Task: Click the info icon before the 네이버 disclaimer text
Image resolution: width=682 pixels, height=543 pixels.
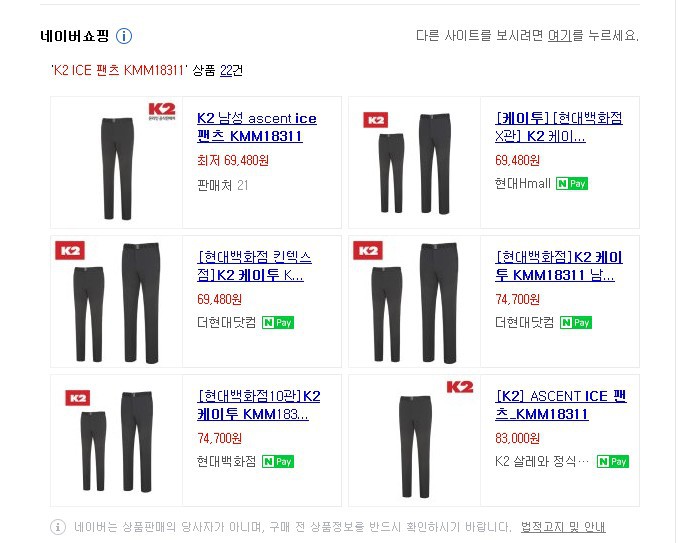Action: pos(58,527)
